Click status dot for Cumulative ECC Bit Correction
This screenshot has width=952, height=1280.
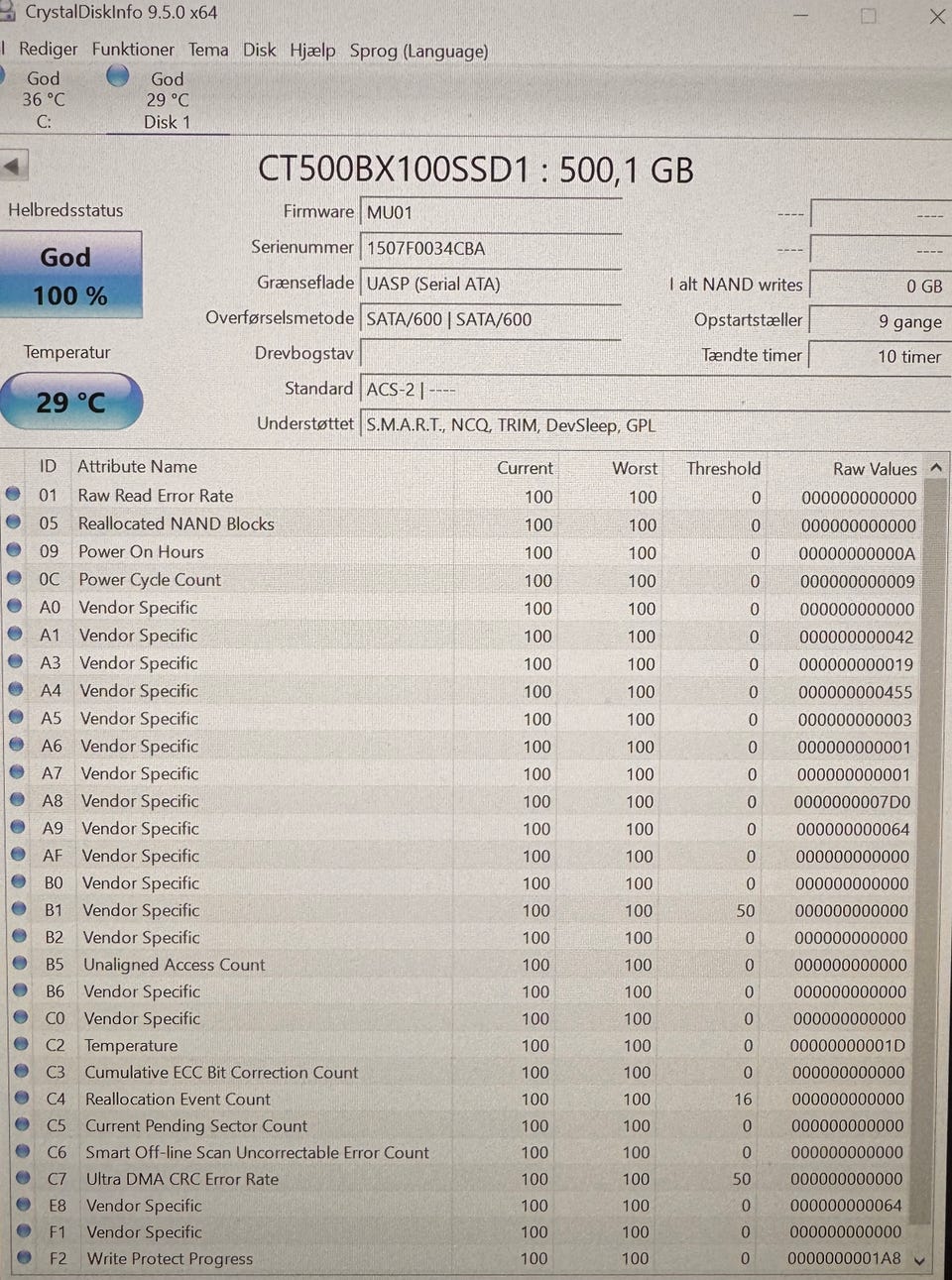pos(22,1070)
